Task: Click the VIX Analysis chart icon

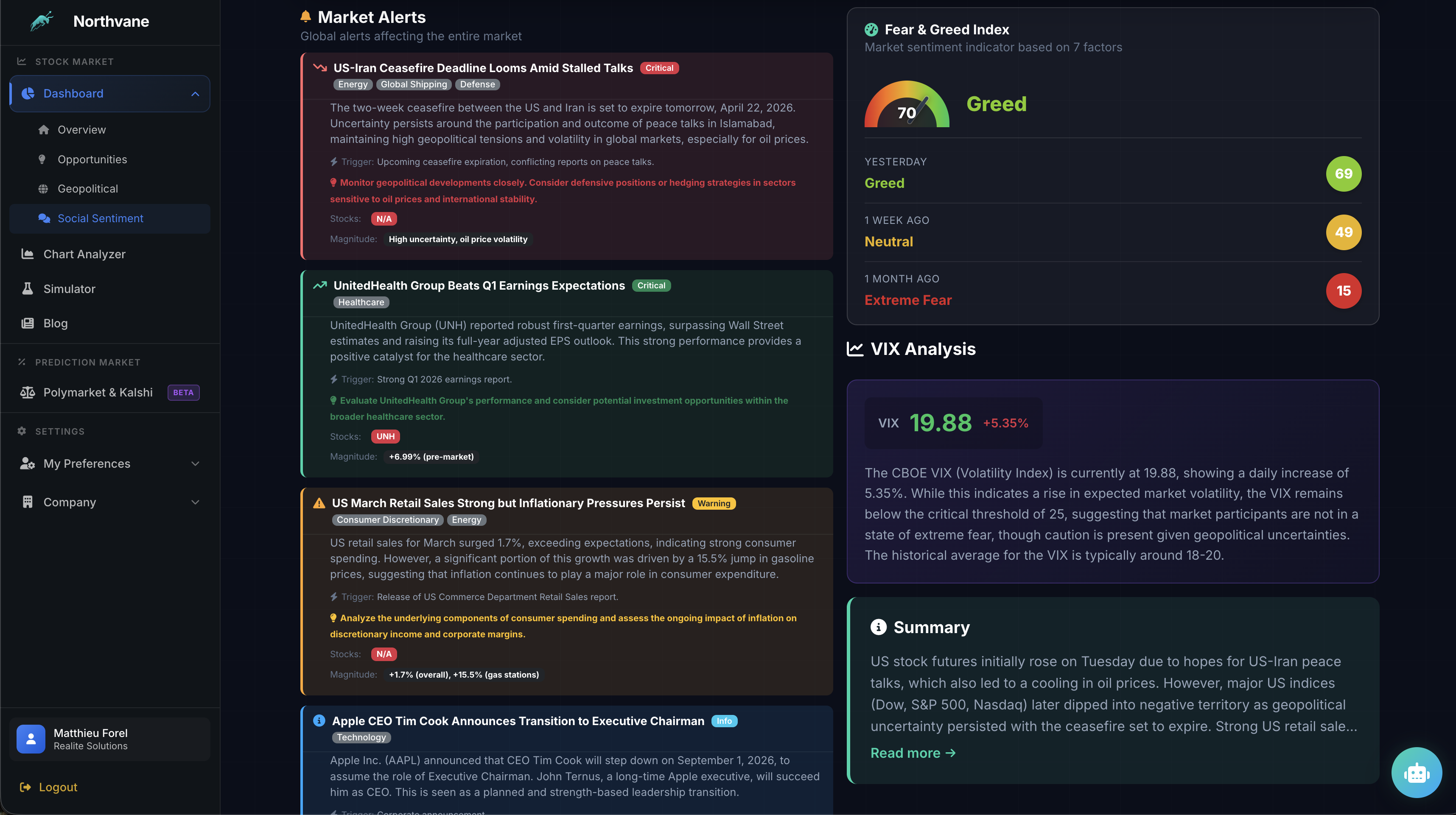Action: (x=855, y=349)
